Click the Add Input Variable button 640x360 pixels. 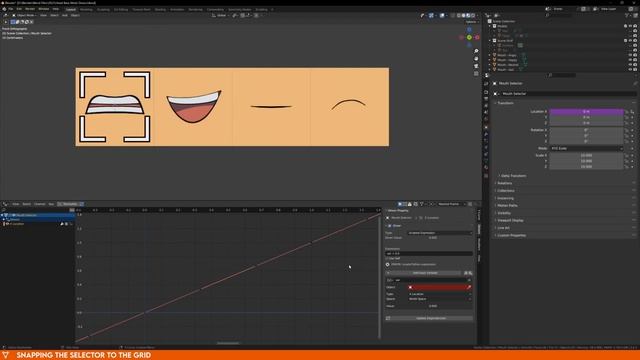pyautogui.click(x=425, y=273)
